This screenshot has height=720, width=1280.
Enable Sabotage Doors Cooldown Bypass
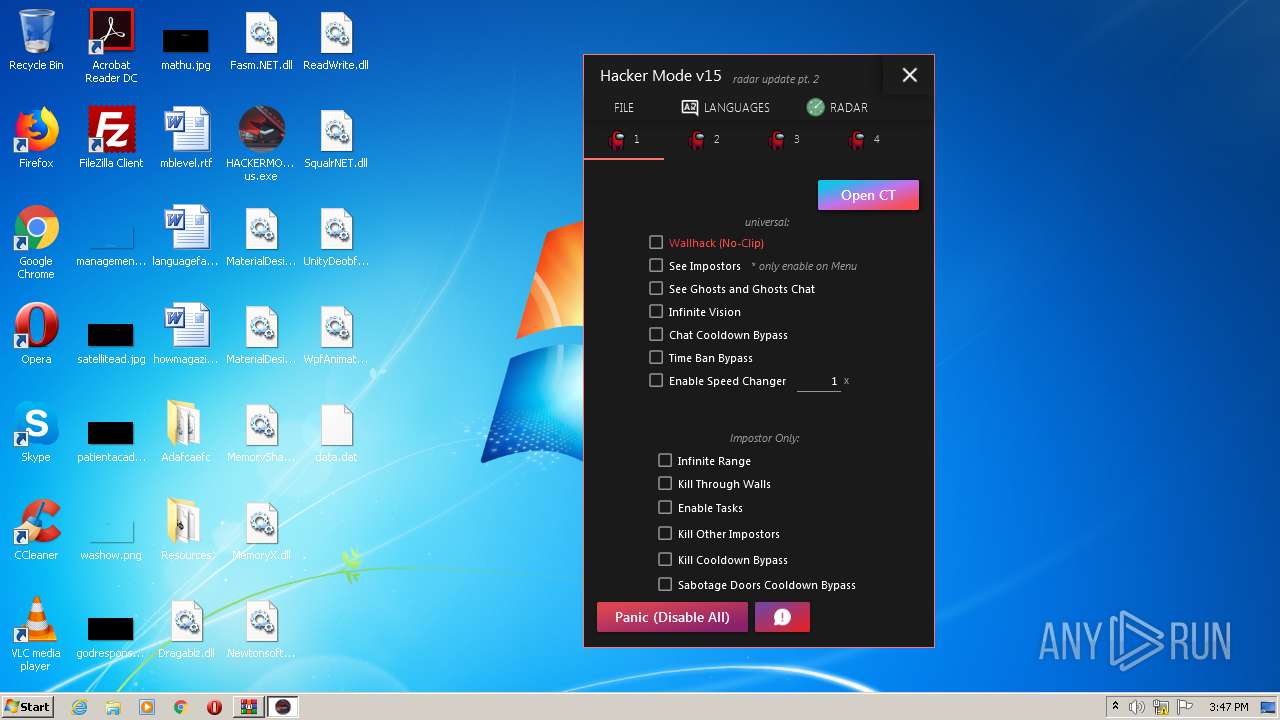click(665, 584)
